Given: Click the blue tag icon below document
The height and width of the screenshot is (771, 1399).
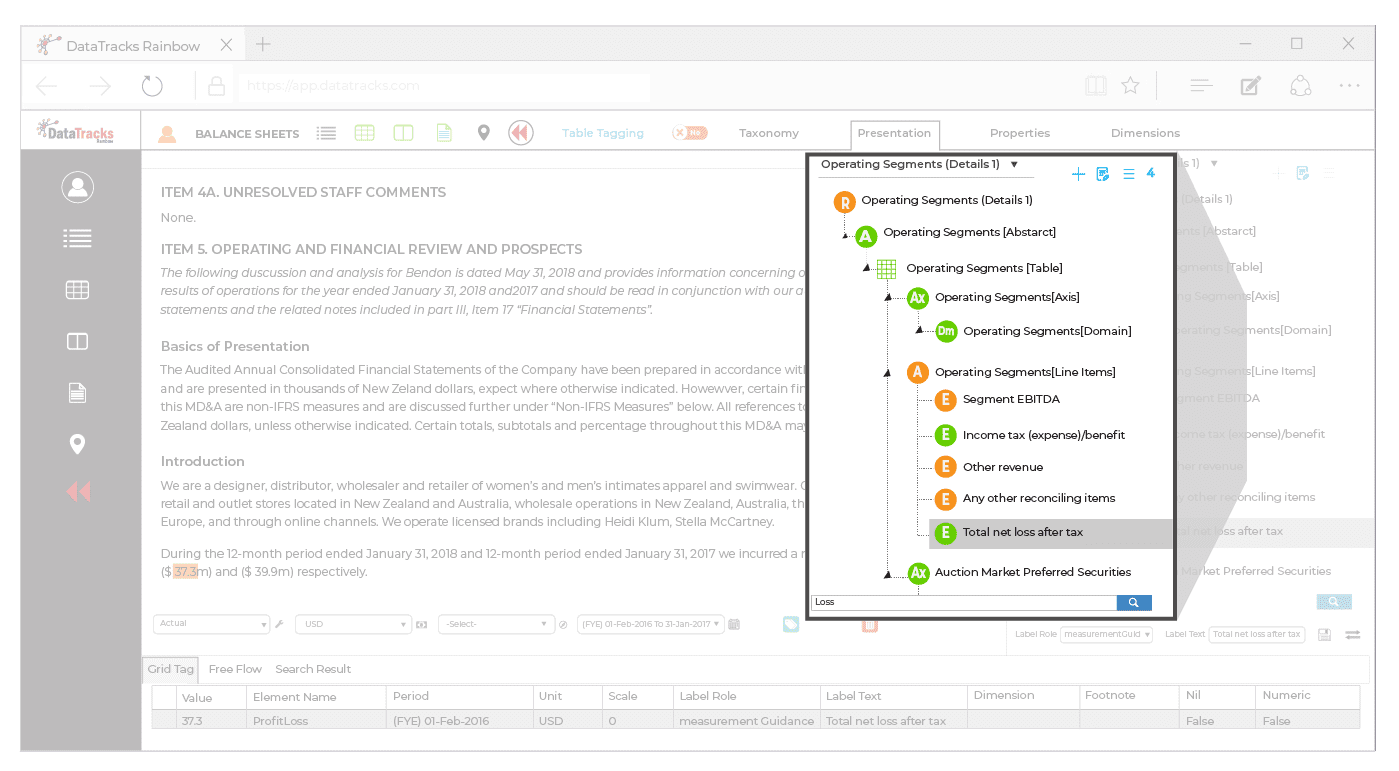Looking at the screenshot, I should [791, 624].
